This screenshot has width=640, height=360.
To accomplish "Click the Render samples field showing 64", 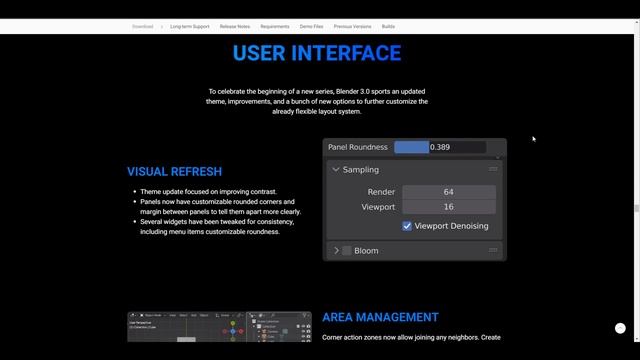I will [x=449, y=192].
